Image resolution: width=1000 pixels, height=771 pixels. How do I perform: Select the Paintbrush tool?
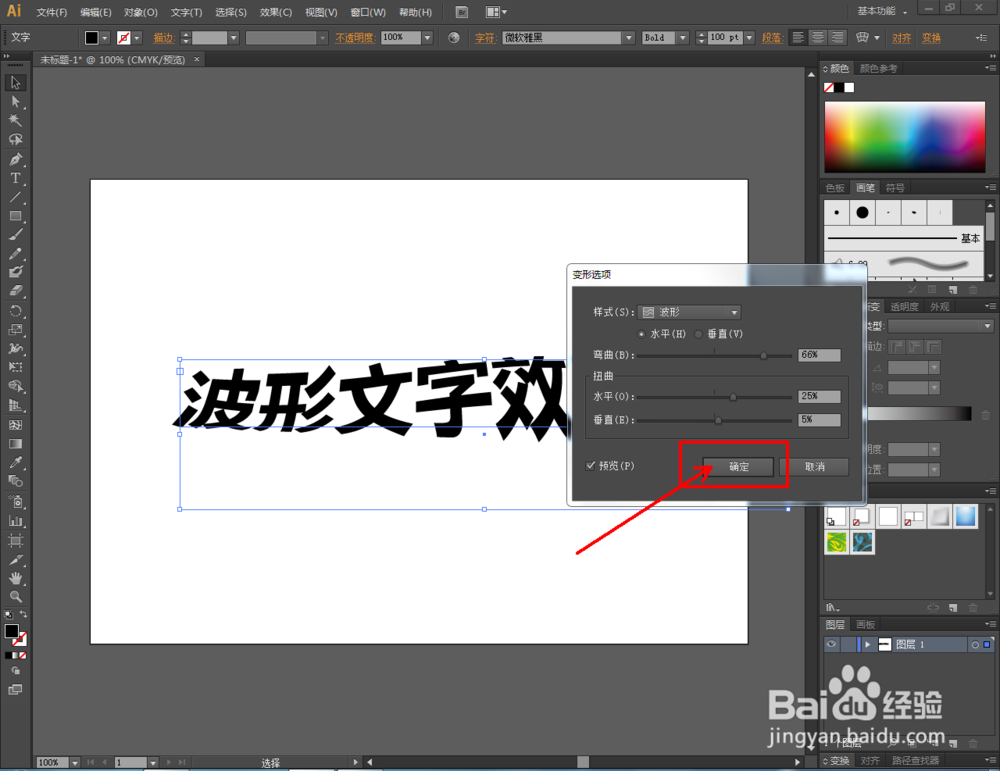click(16, 235)
